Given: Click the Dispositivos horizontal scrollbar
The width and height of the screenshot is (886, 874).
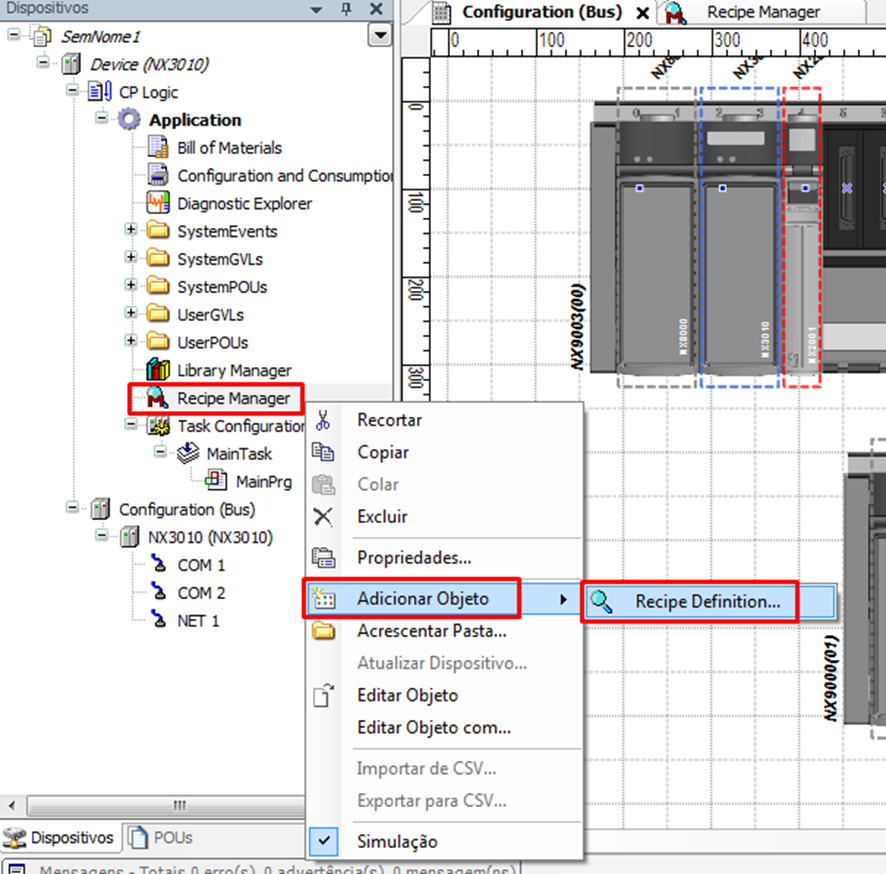Looking at the screenshot, I should [180, 805].
